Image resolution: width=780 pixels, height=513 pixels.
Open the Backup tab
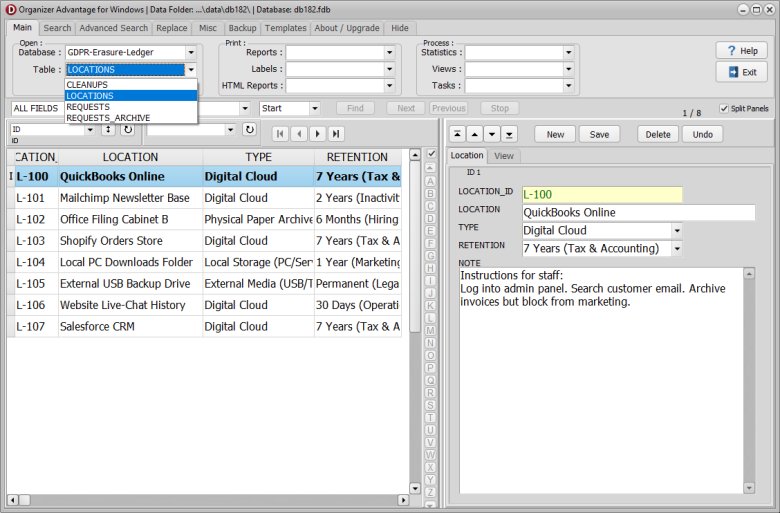(x=242, y=28)
